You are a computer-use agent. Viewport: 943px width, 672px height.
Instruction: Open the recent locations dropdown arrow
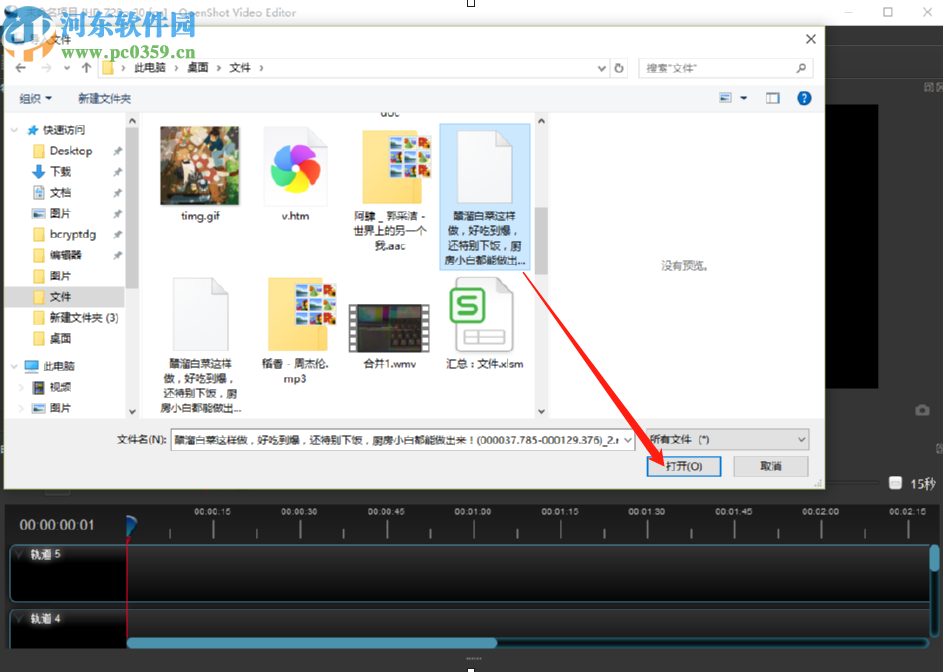pos(67,68)
